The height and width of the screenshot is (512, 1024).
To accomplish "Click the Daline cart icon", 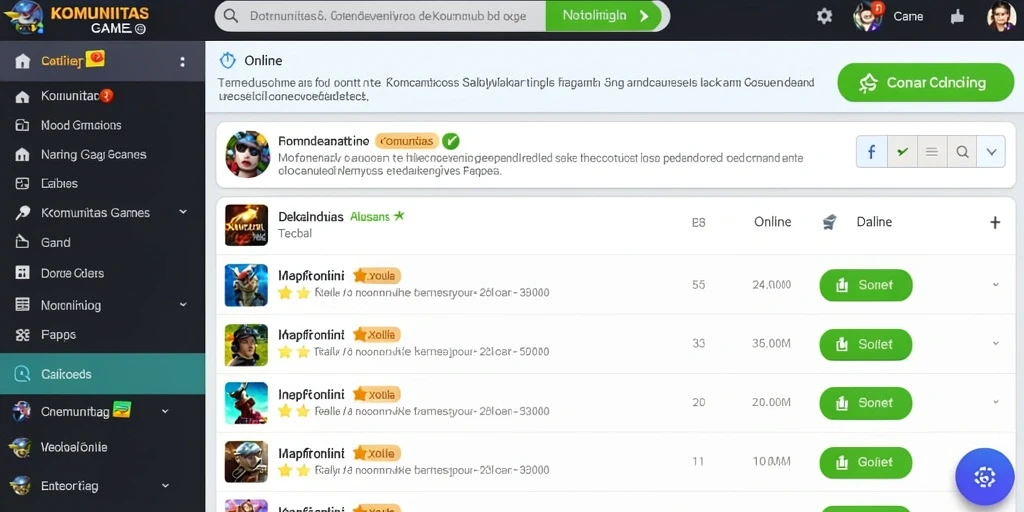I will (x=829, y=223).
